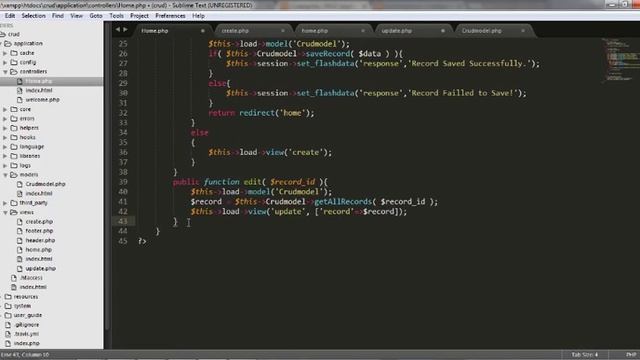
Task: Expand the helpers folder
Action: point(5,128)
